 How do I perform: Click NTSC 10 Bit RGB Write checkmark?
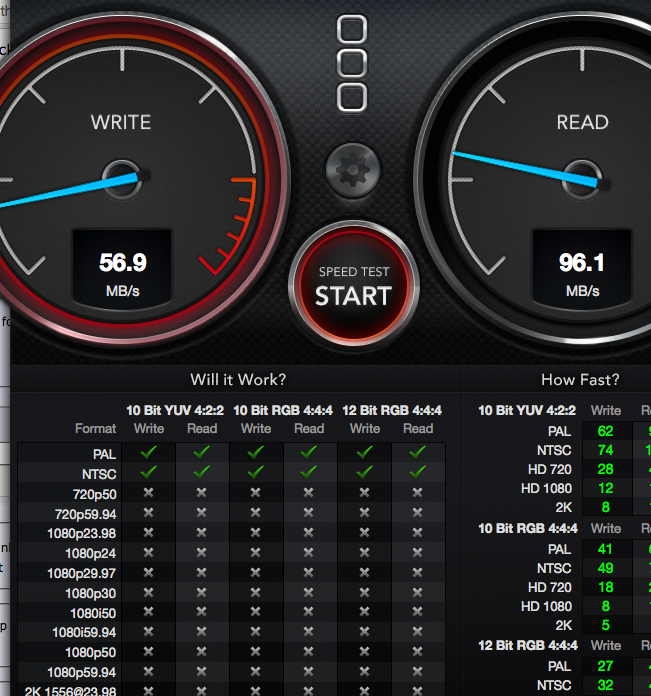(256, 472)
